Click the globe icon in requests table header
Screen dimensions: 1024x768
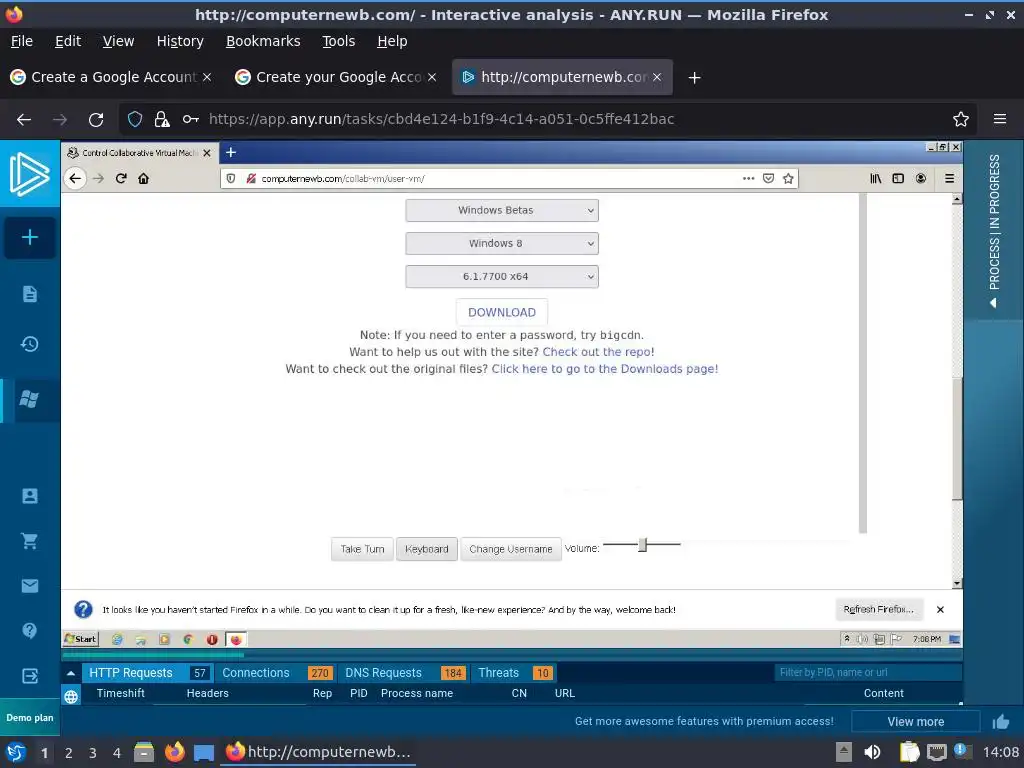tap(71, 696)
